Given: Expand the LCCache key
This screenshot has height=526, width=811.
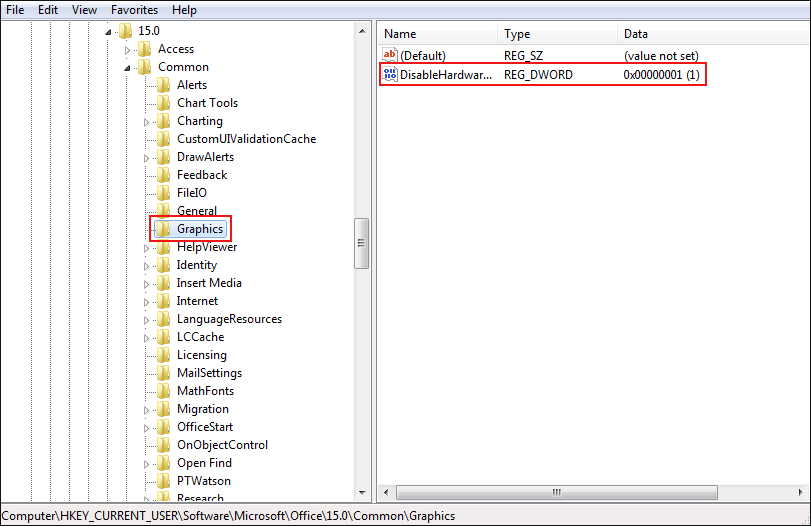Looking at the screenshot, I should (x=146, y=338).
